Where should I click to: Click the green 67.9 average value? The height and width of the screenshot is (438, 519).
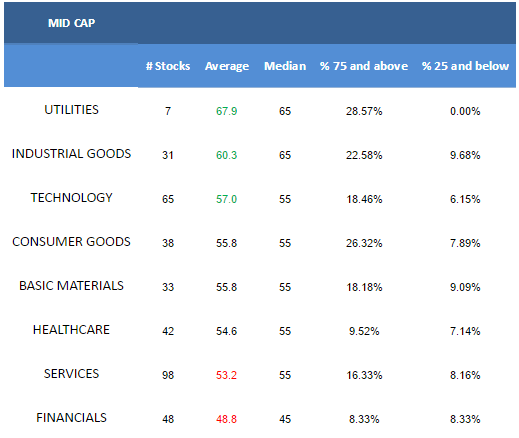pos(227,111)
